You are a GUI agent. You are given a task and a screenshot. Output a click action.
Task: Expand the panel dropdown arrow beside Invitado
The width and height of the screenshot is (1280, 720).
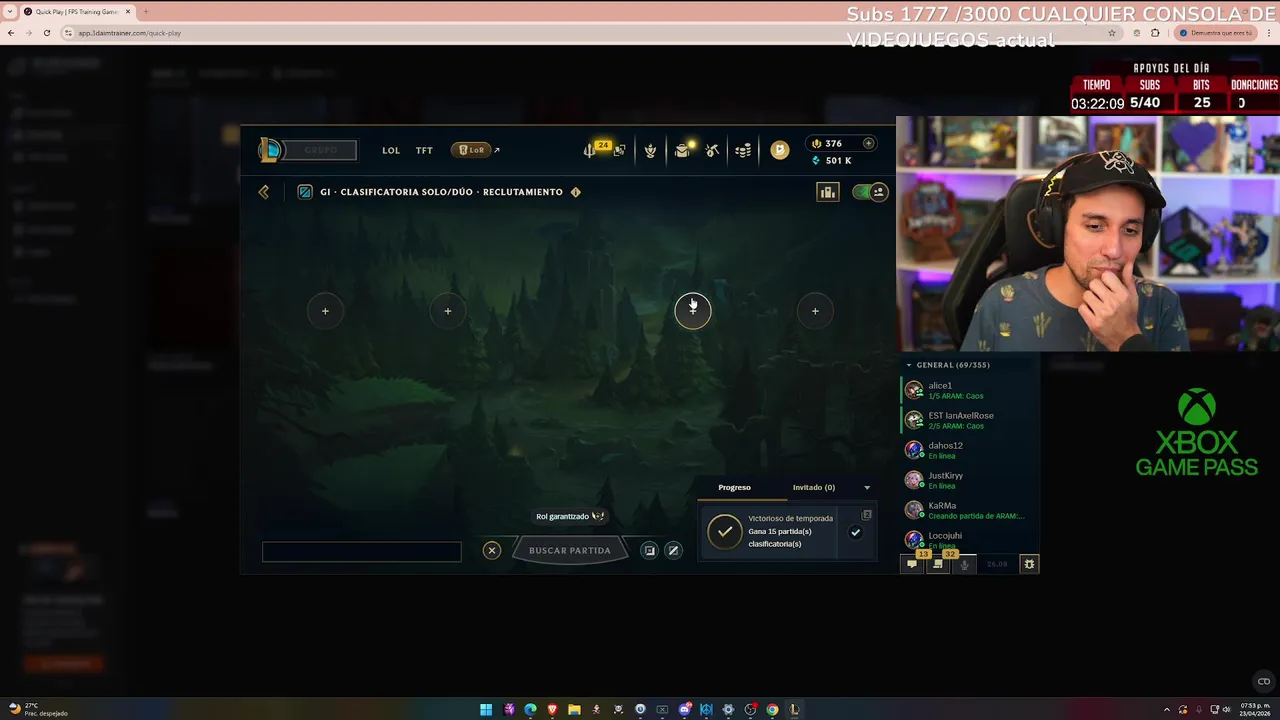point(867,488)
